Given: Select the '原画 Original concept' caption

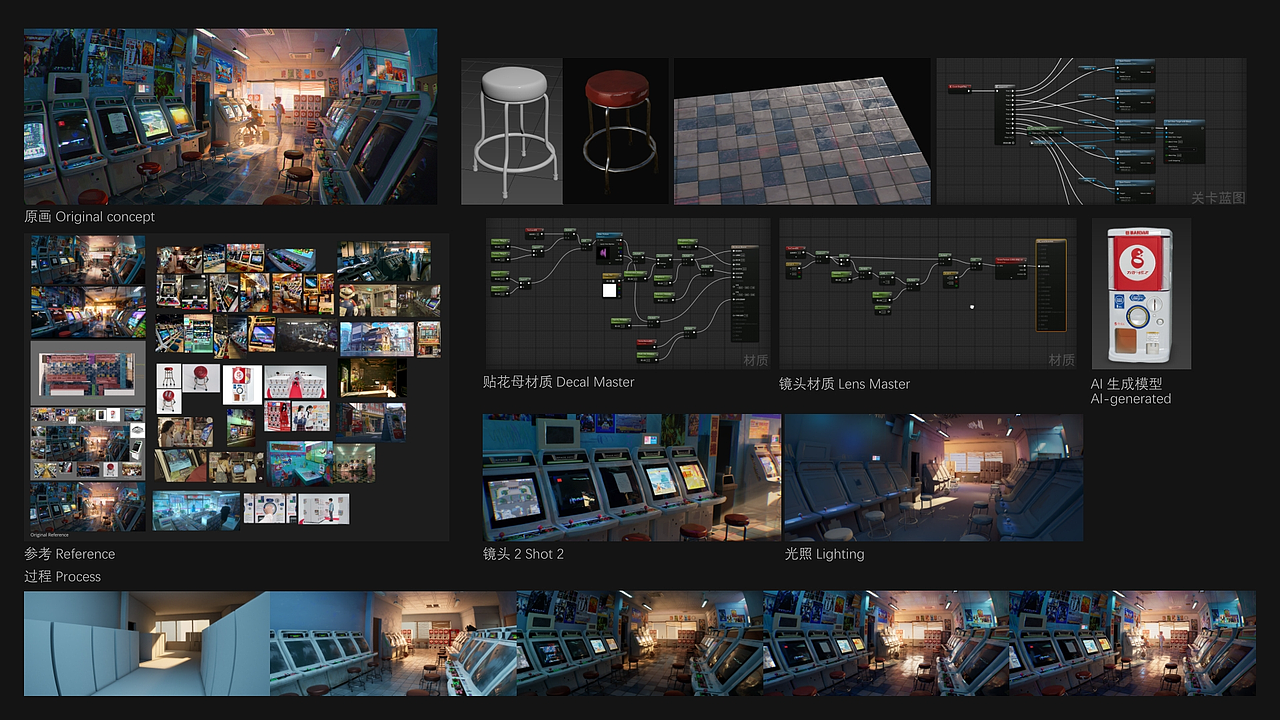Looking at the screenshot, I should coord(89,216).
